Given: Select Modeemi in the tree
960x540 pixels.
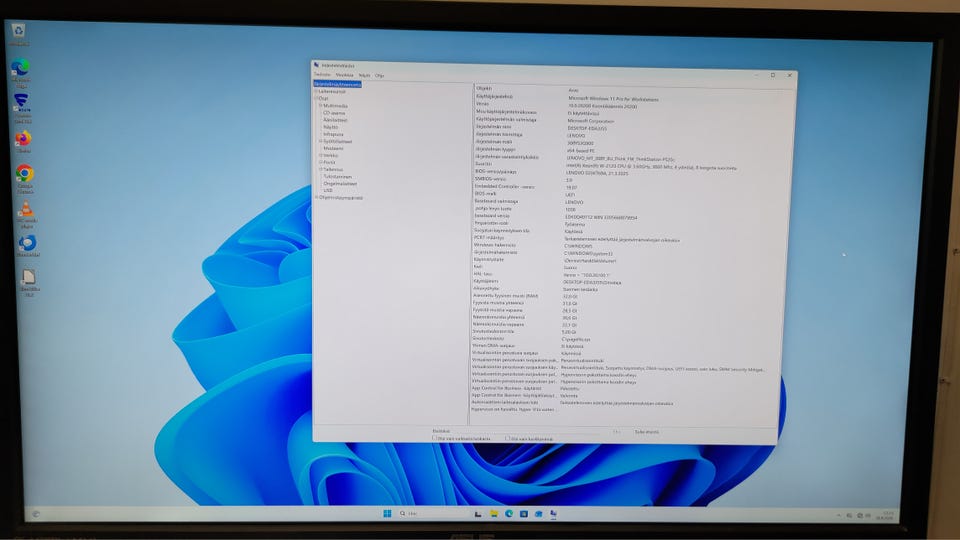Looking at the screenshot, I should [334, 148].
